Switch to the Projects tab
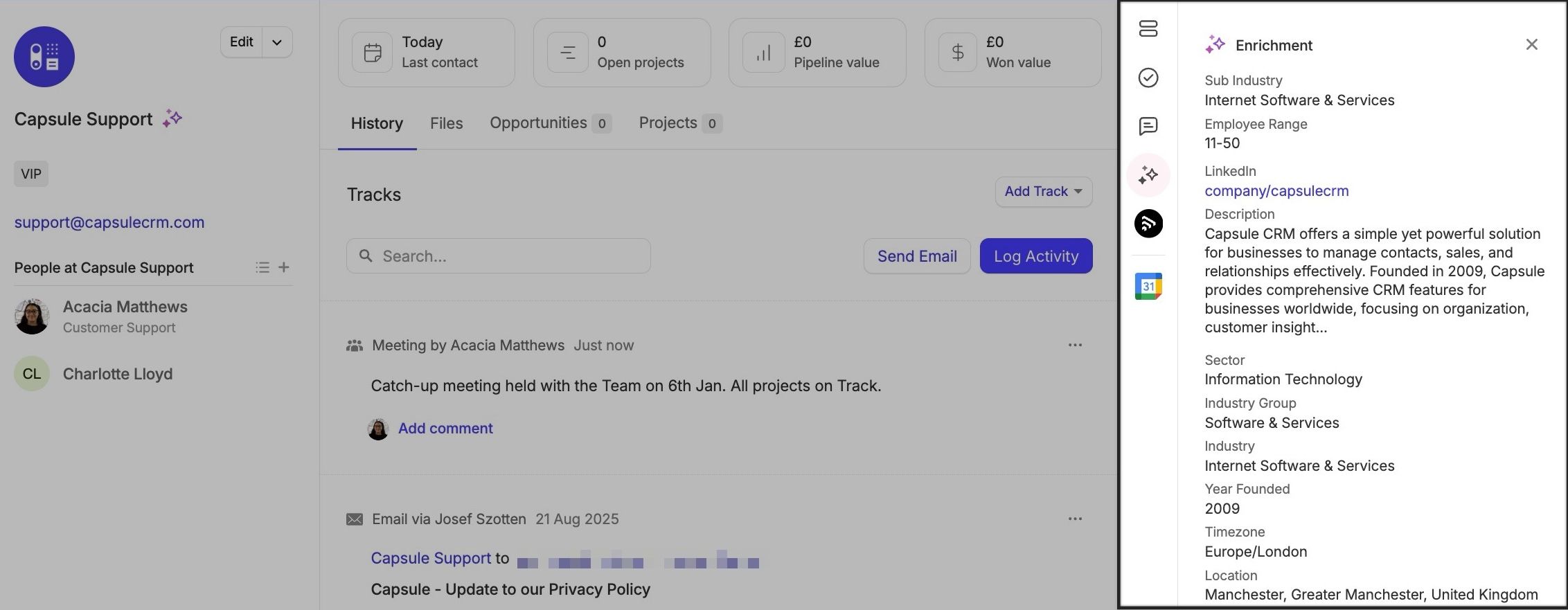Image resolution: width=1568 pixels, height=610 pixels. click(681, 123)
